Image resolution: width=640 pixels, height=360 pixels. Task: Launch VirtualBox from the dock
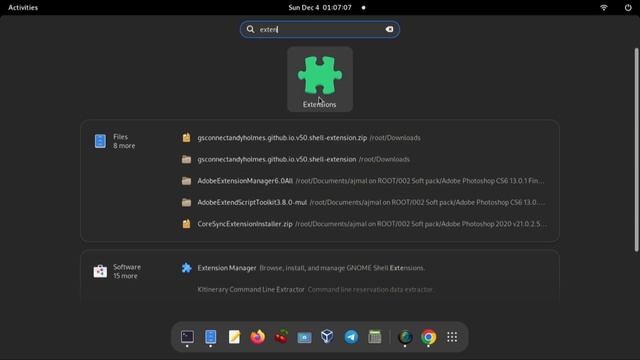tap(327, 337)
